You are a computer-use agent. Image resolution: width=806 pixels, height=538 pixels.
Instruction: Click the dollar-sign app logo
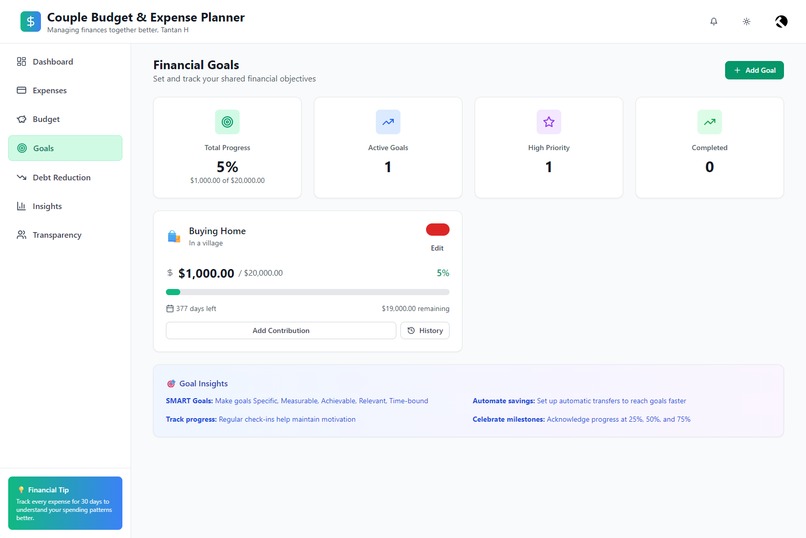pos(30,22)
